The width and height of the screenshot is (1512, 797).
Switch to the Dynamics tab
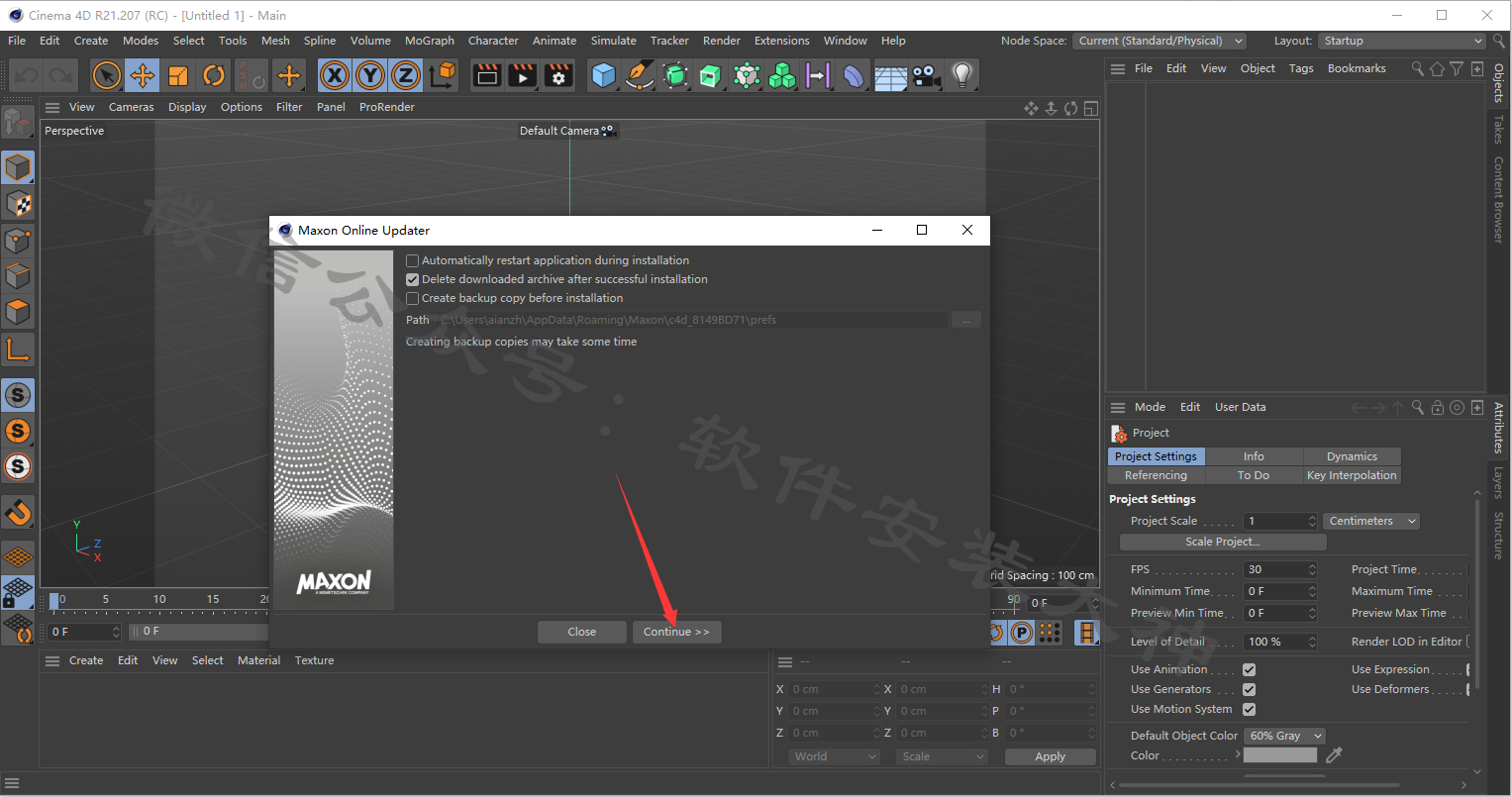[x=1352, y=456]
